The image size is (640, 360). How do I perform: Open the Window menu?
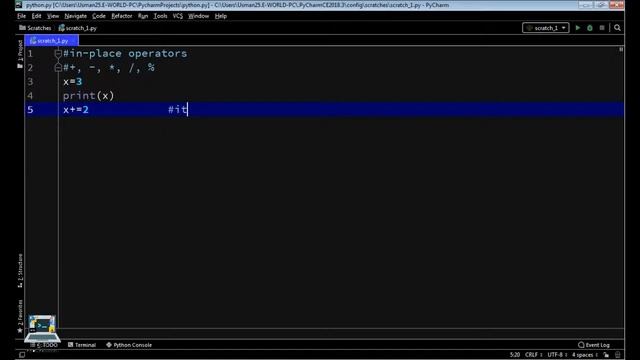(198, 16)
